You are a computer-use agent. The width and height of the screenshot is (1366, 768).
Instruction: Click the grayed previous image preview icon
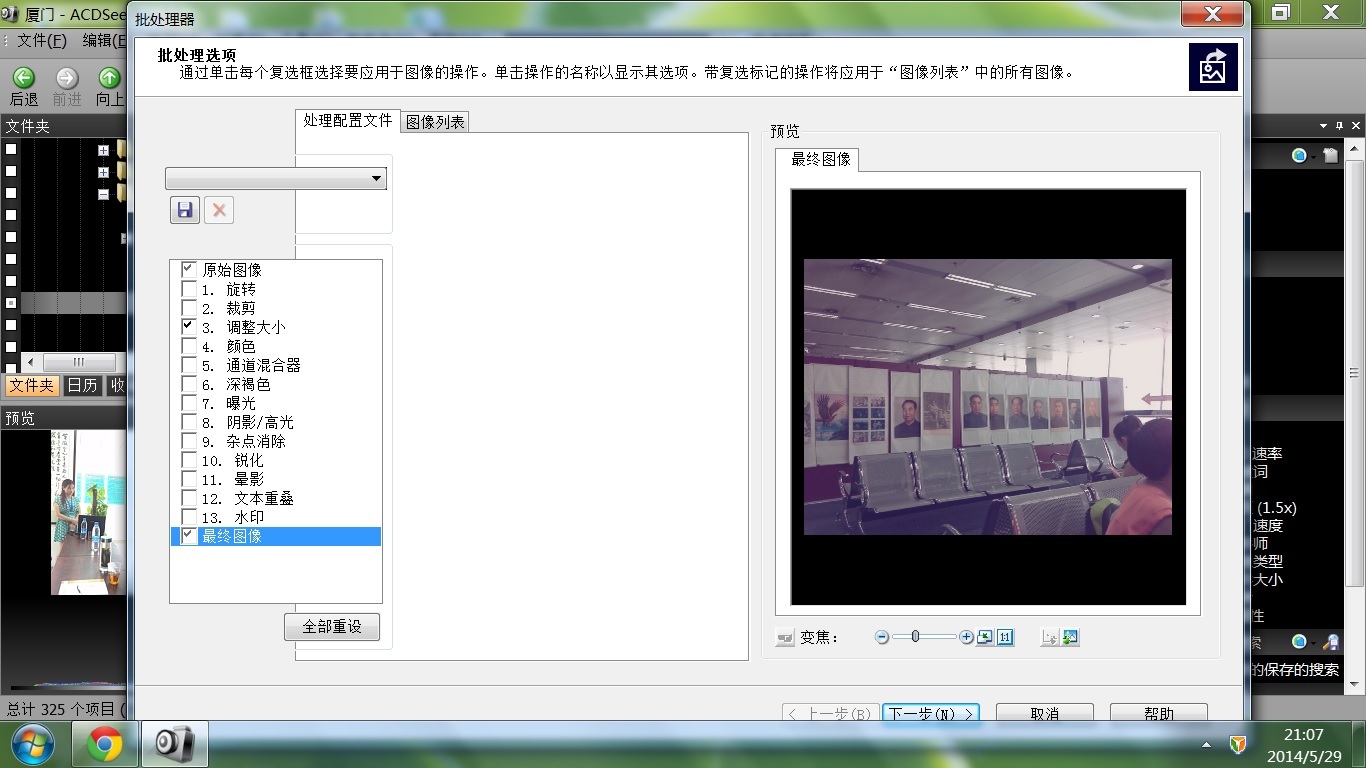tap(1049, 637)
